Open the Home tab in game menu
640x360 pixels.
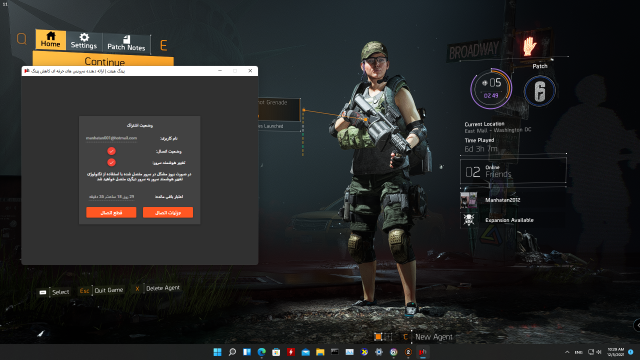51,40
